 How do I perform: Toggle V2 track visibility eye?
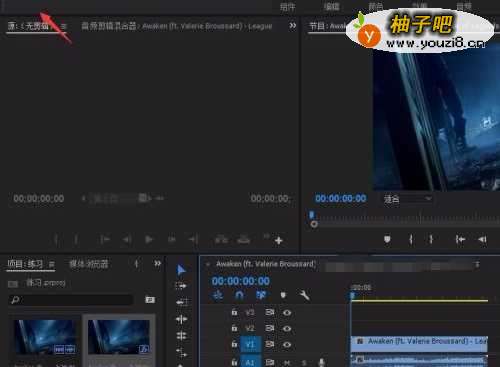[287, 329]
